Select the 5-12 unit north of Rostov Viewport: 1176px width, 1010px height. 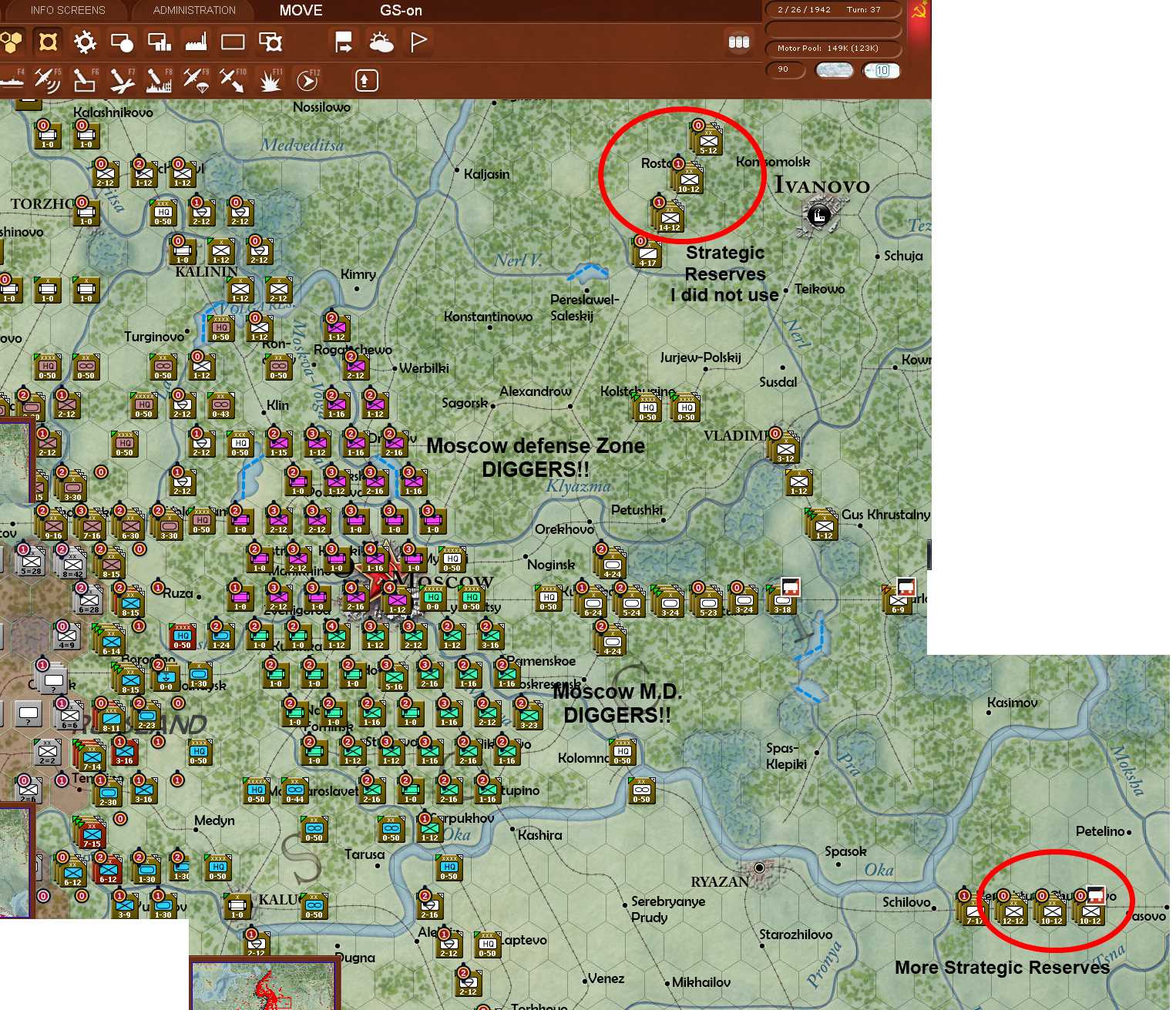[707, 140]
